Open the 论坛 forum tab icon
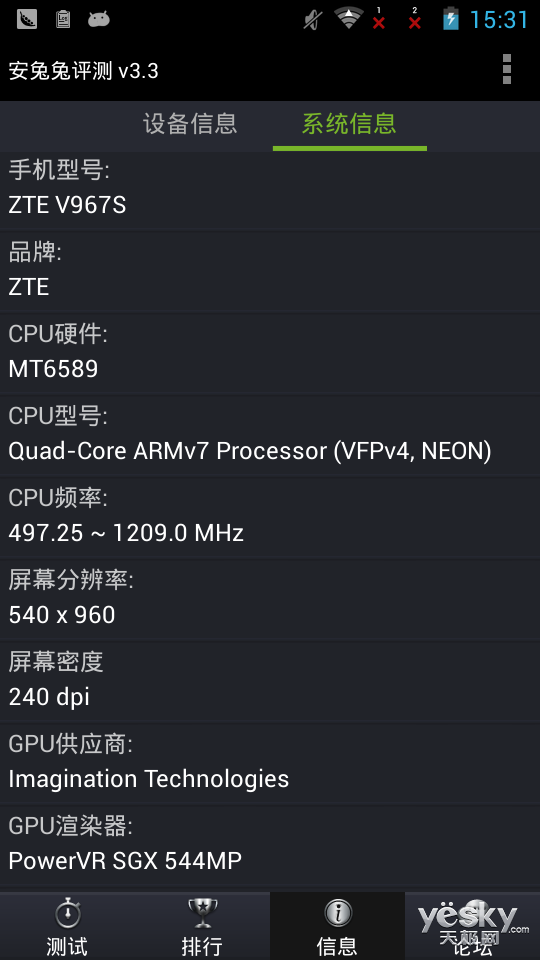This screenshot has width=540, height=960. click(472, 926)
